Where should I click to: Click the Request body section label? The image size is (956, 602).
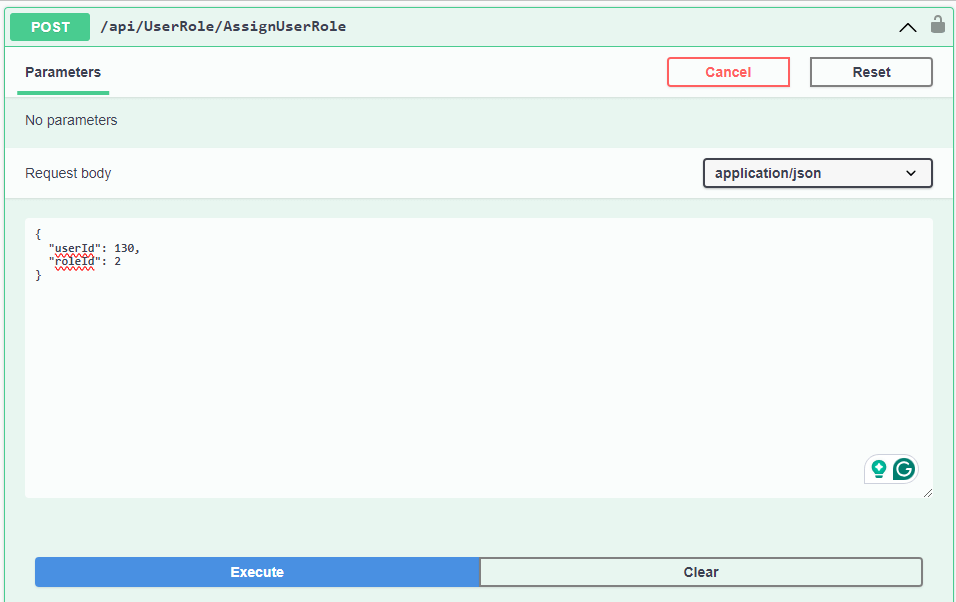point(67,173)
